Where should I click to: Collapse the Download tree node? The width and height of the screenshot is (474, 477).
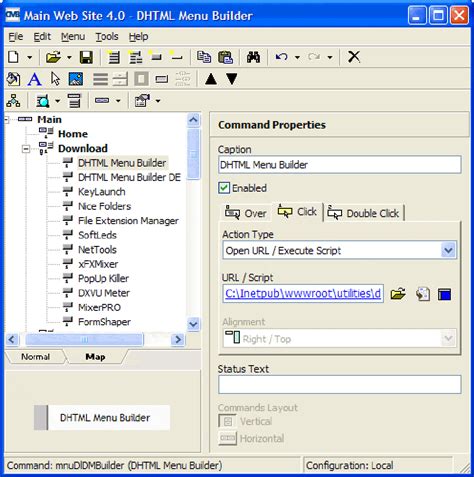click(x=26, y=149)
